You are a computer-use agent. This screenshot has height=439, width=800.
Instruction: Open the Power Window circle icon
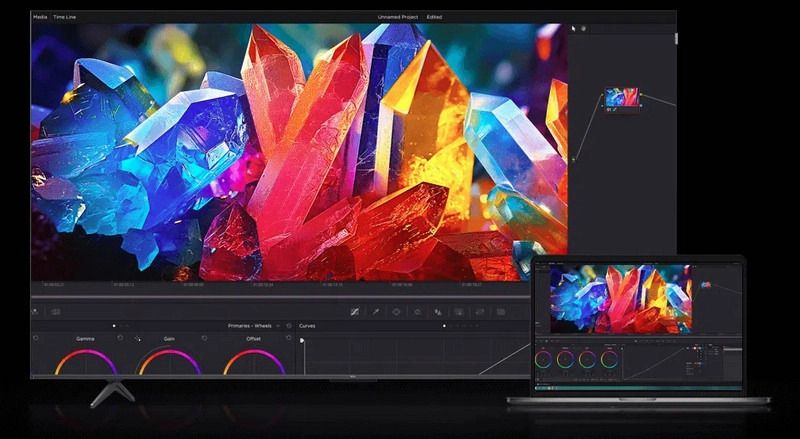396,312
